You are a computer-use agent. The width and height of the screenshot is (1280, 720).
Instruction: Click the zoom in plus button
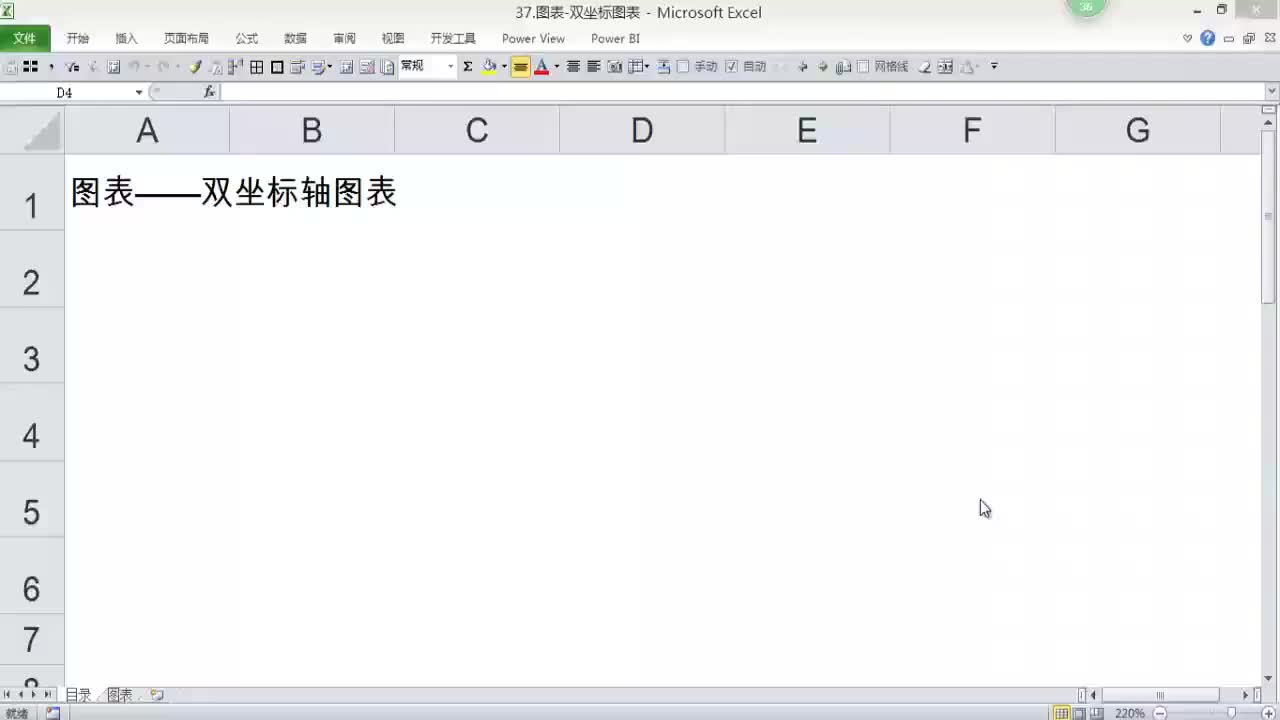click(1269, 713)
